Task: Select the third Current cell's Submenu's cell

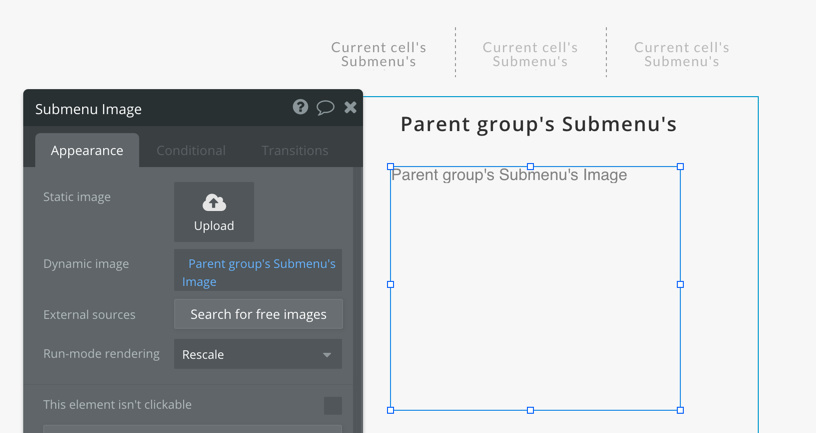Action: [x=682, y=54]
